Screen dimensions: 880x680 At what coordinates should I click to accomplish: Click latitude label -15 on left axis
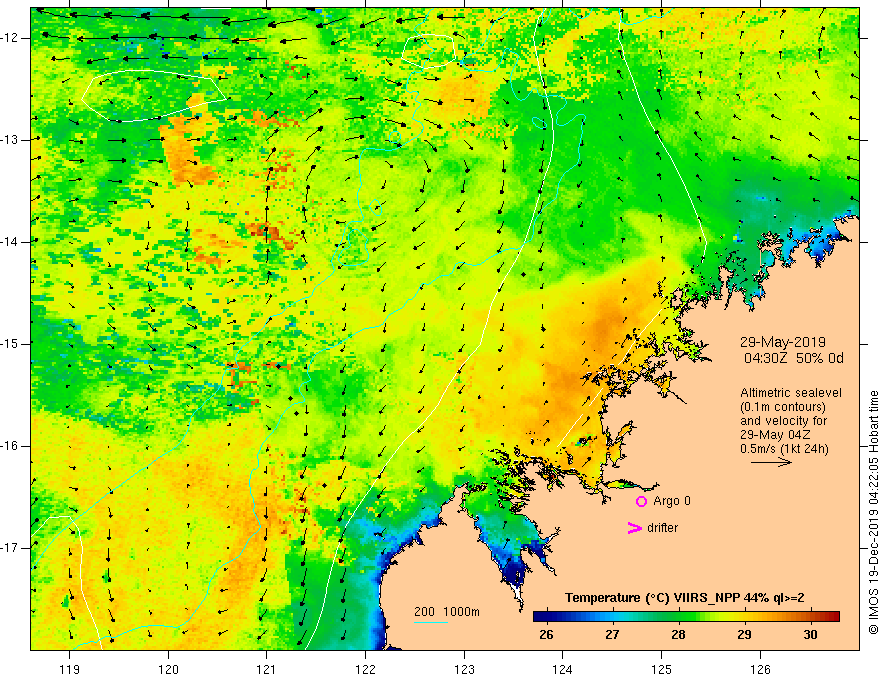click(x=11, y=344)
